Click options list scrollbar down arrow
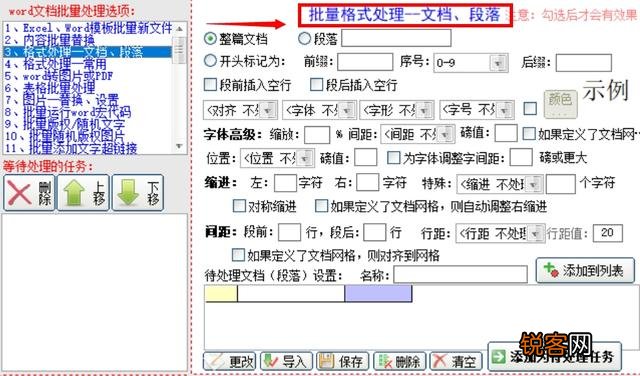Viewport: 640px width, 376px height. coord(180,146)
